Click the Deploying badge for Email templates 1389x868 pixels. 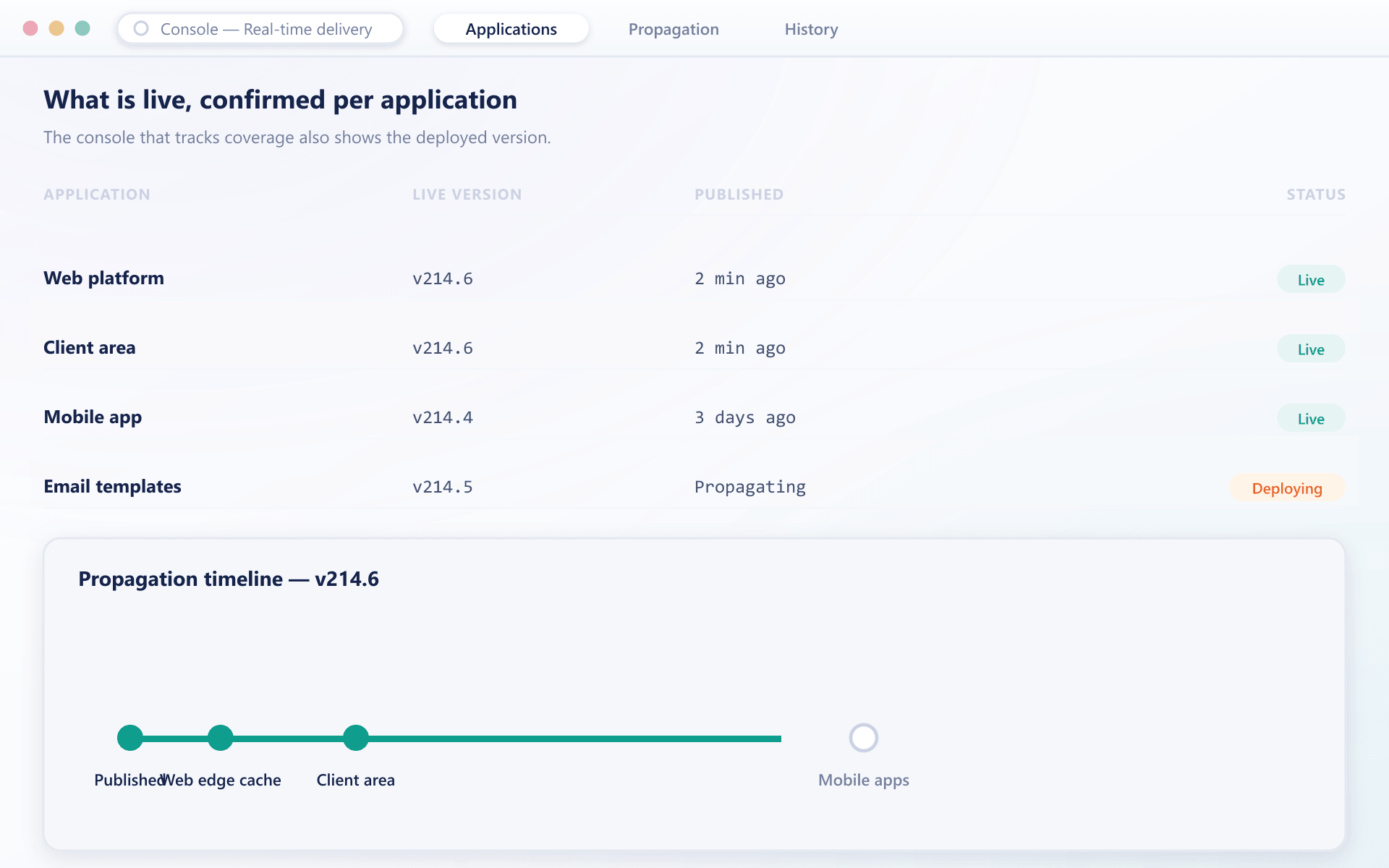point(1287,488)
